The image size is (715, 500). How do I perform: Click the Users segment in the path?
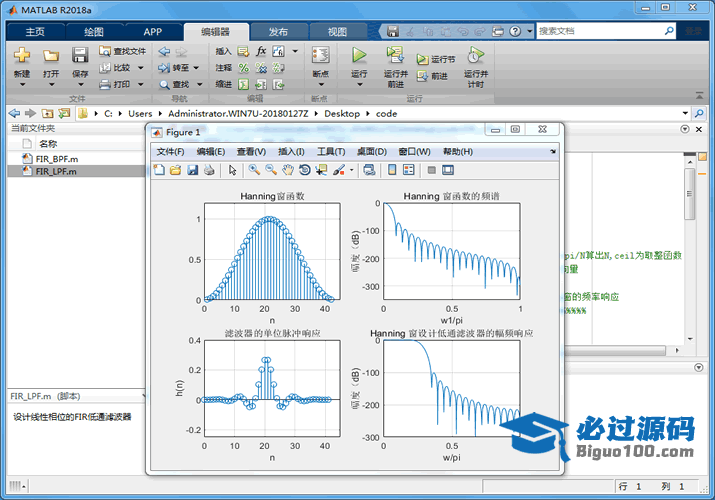[140, 113]
